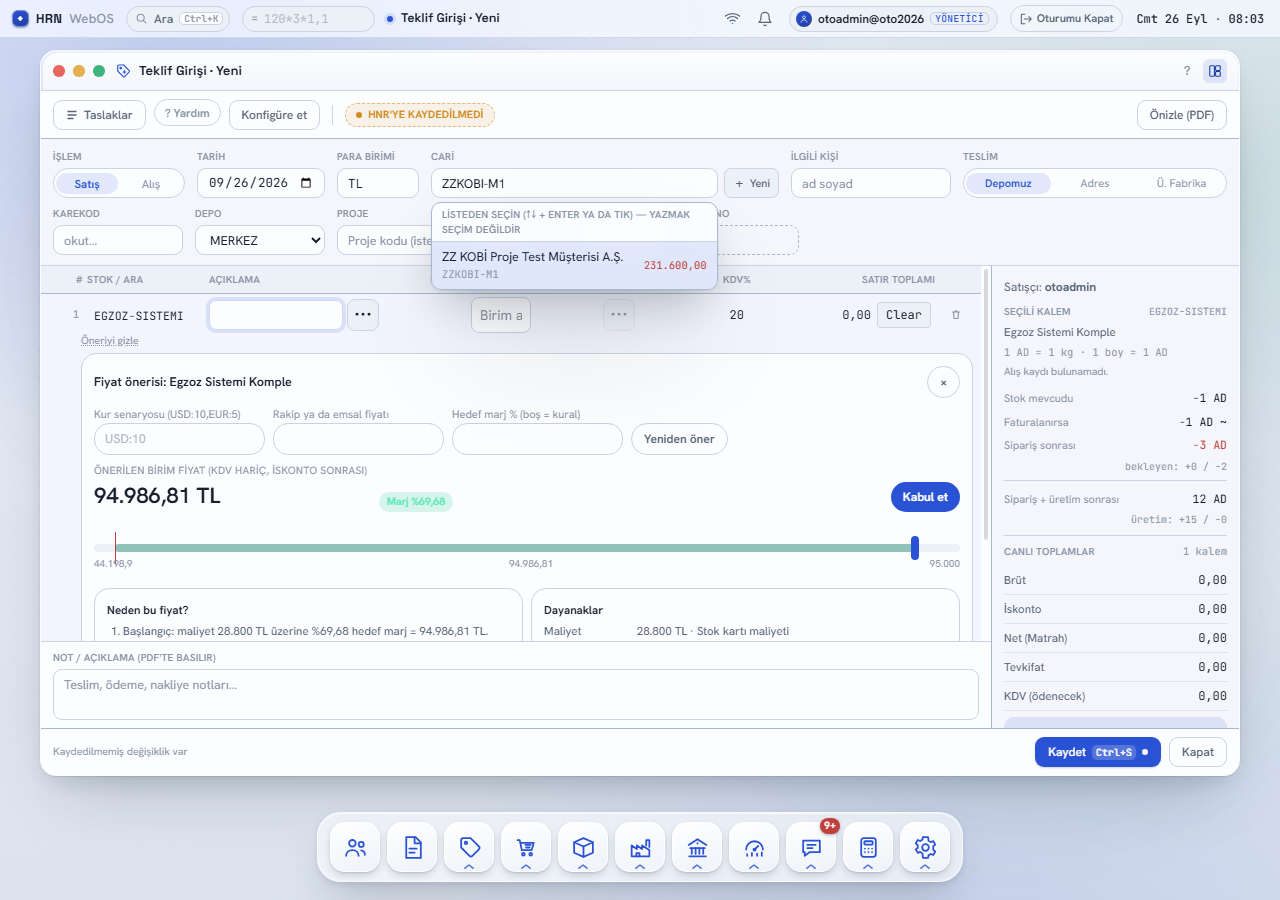Click the Ara search box in top bar
The width and height of the screenshot is (1280, 900).
coord(180,18)
